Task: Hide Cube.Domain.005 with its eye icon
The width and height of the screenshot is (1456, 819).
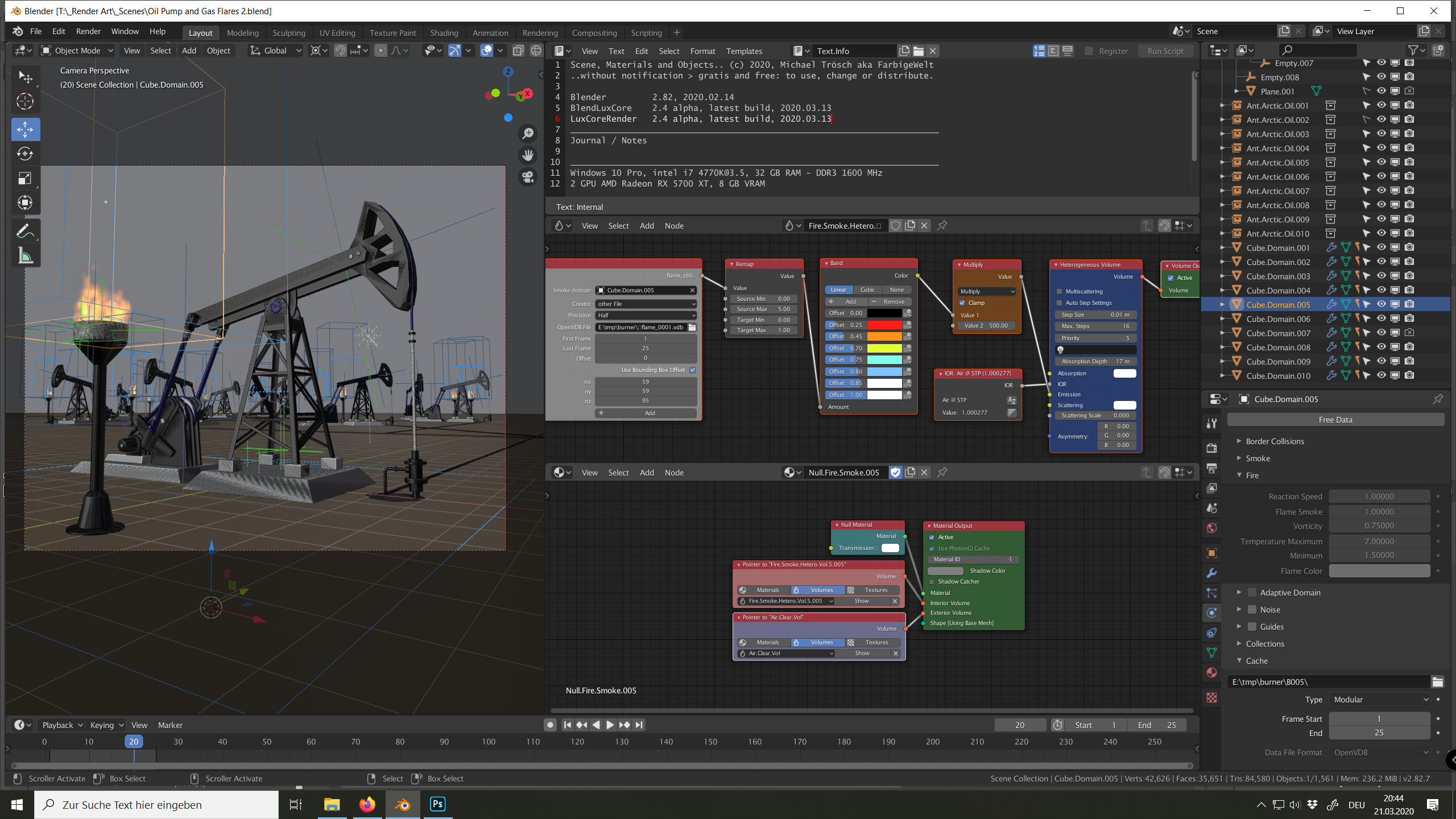Action: (x=1381, y=304)
